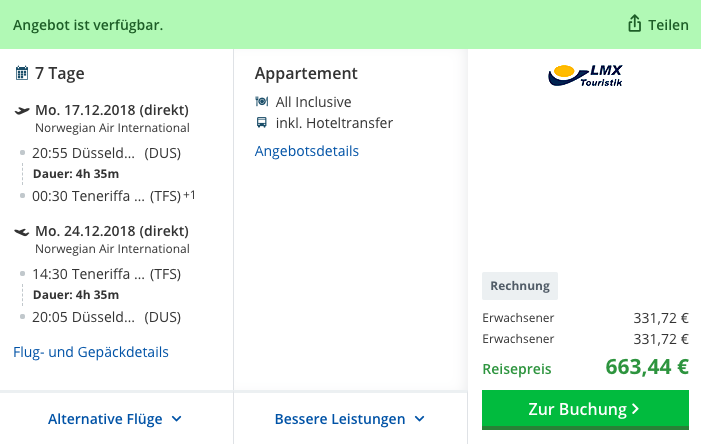This screenshot has width=701, height=444.
Task: Click the Hoteltransfer bus icon
Action: (x=262, y=123)
